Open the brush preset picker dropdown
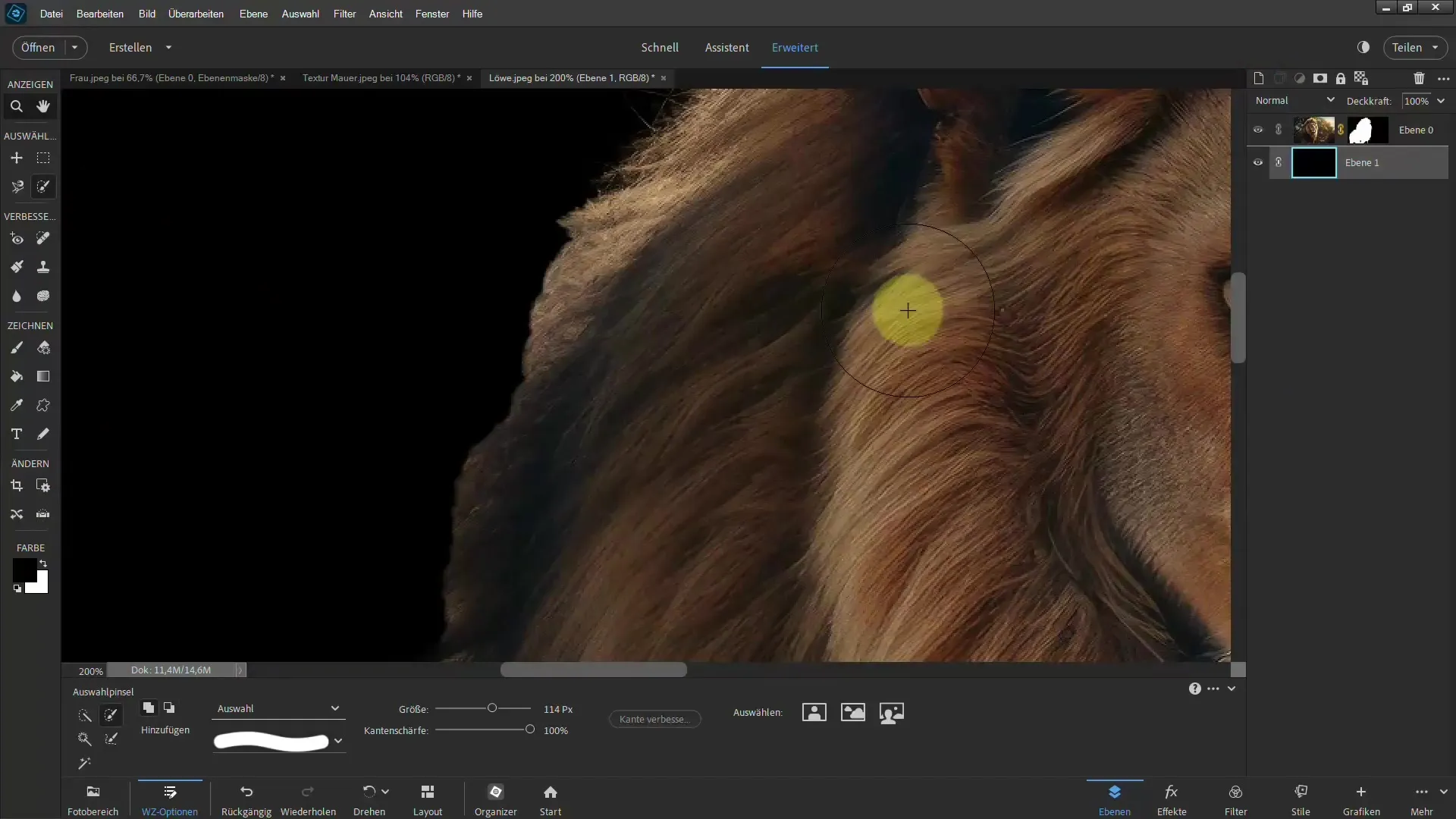Screen dimensions: 1456x819 (x=338, y=741)
